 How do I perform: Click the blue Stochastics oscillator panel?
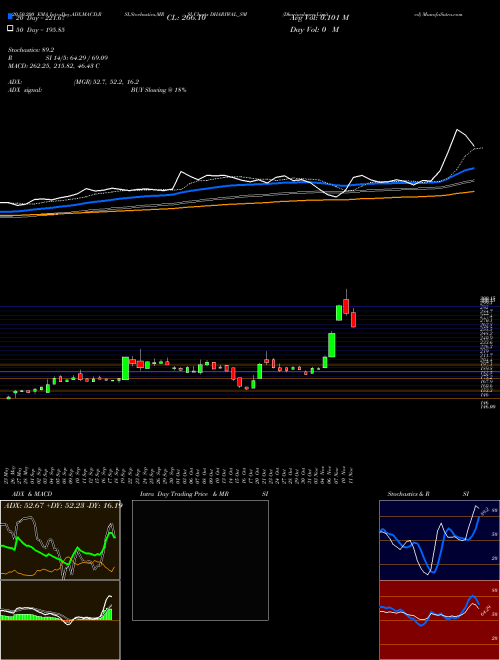pos(439,540)
